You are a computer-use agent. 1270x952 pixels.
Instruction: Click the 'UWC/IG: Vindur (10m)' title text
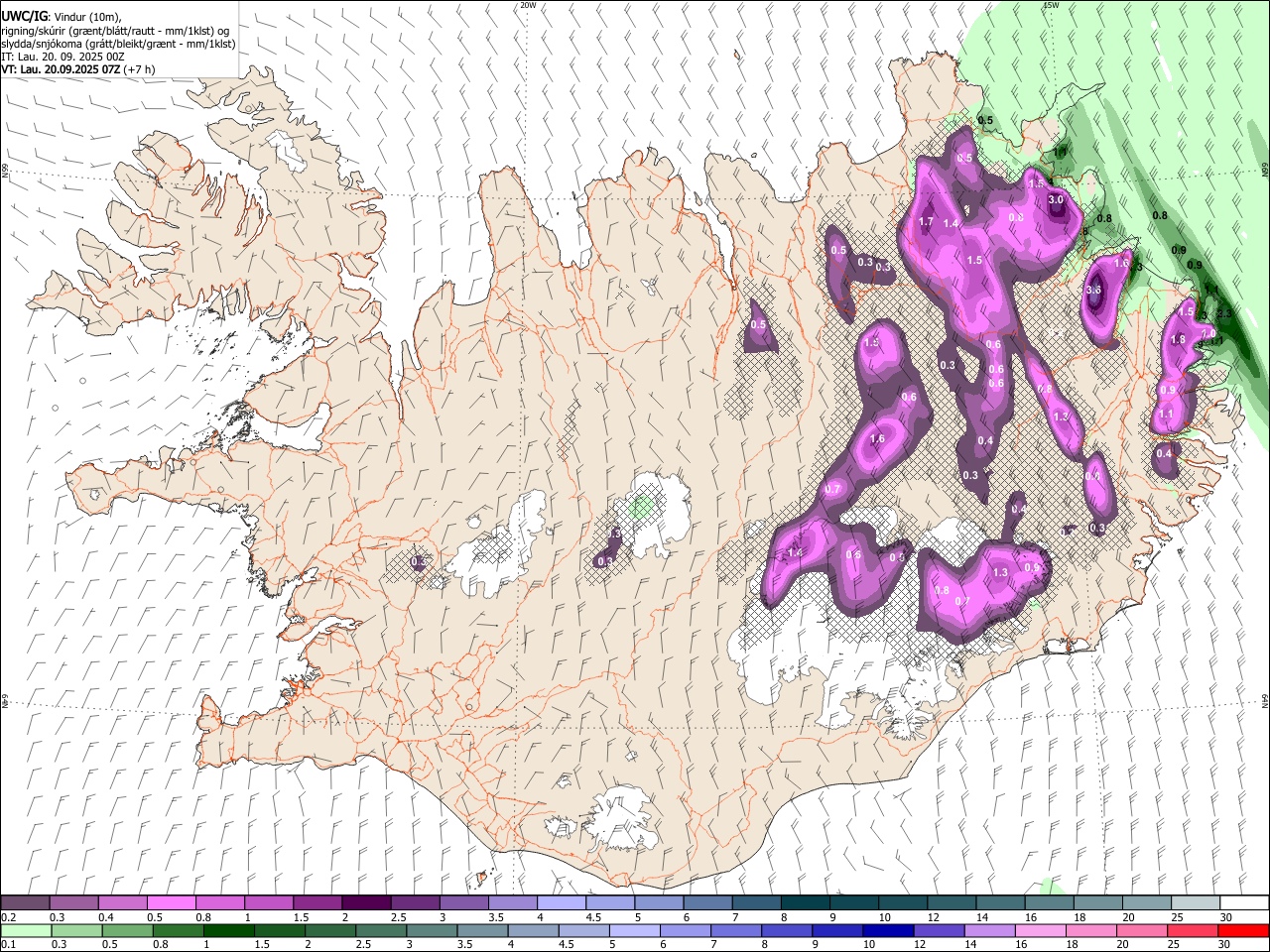pyautogui.click(x=62, y=17)
